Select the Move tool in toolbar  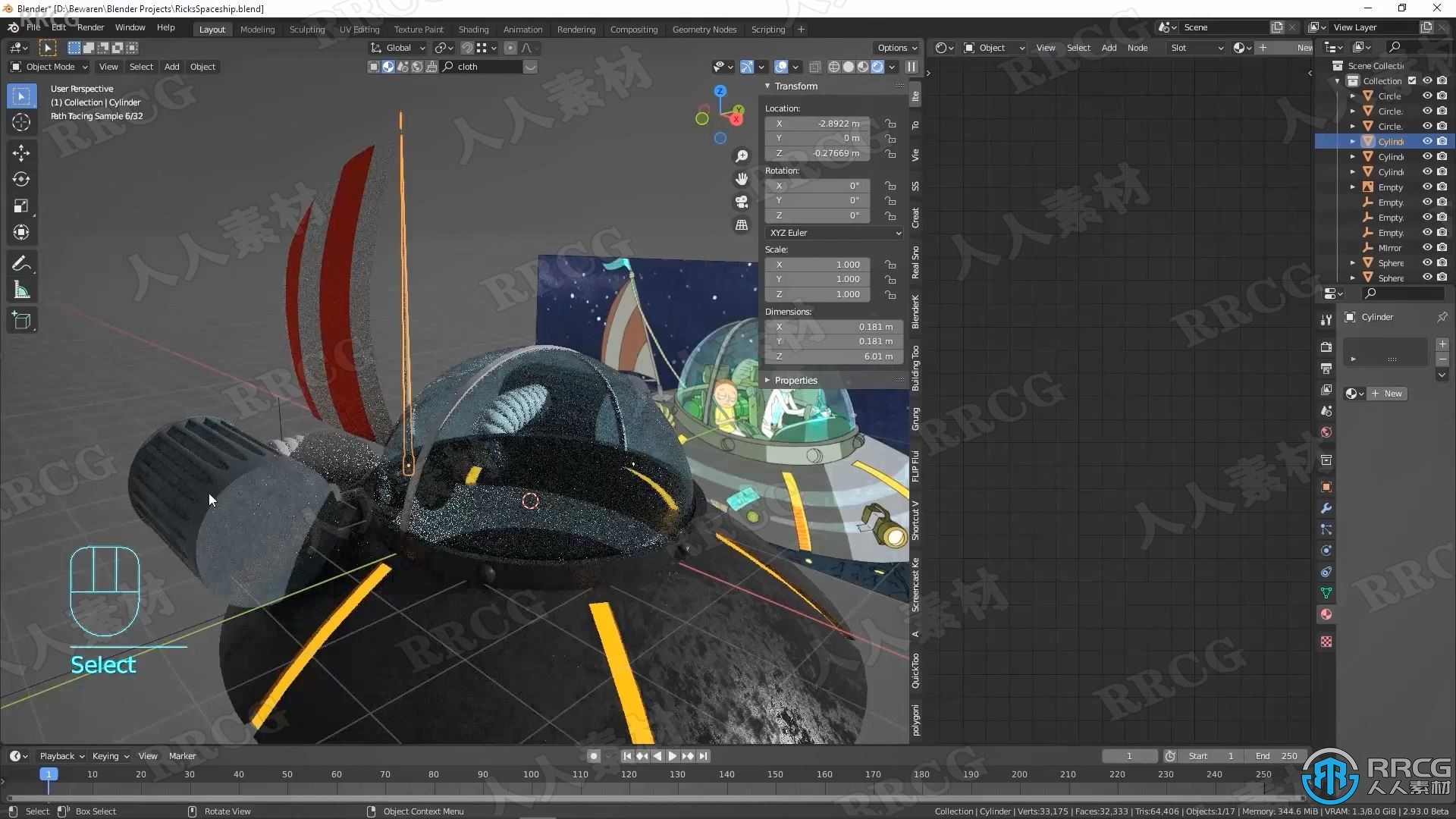(x=22, y=152)
